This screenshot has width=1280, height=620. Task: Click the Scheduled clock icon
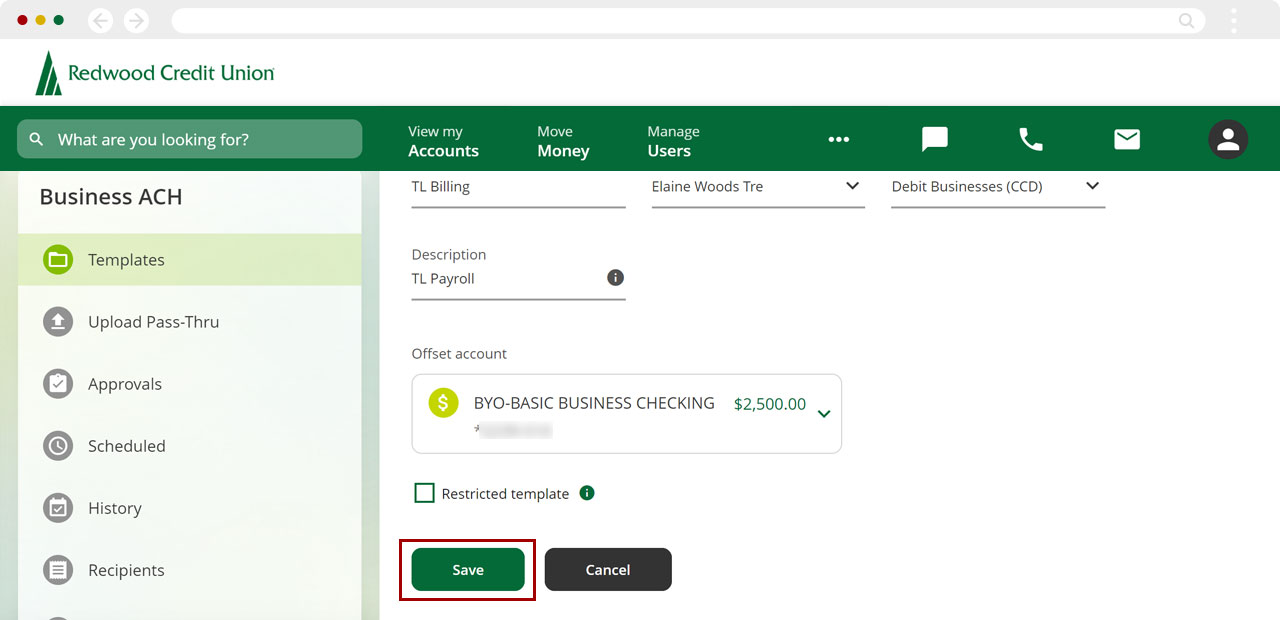click(x=58, y=446)
